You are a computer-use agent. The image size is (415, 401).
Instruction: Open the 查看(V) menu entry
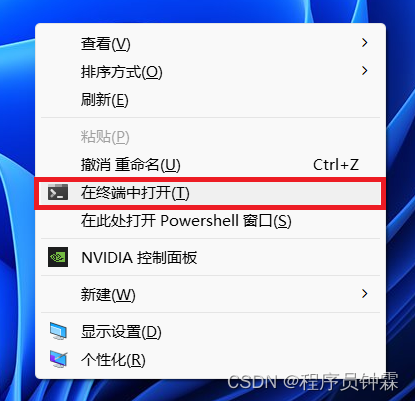210,44
